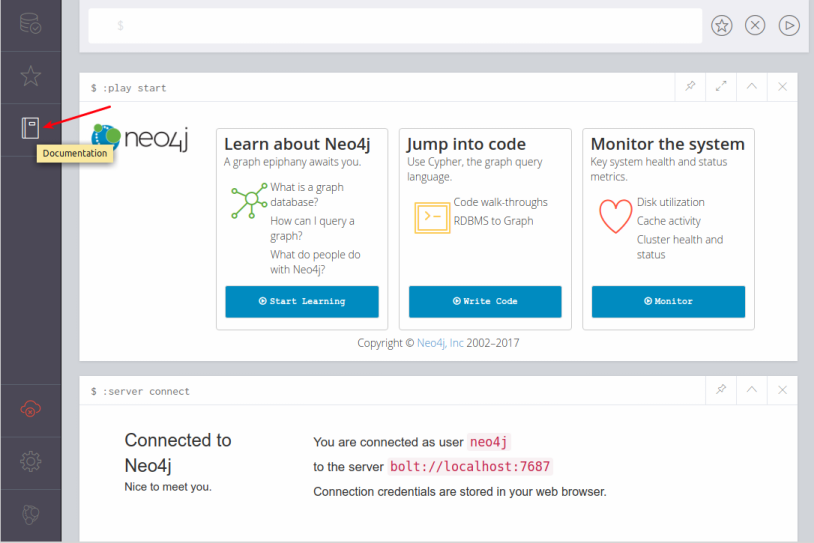Open About Neo4j icon in sidebar
The height and width of the screenshot is (543, 814).
(x=31, y=514)
